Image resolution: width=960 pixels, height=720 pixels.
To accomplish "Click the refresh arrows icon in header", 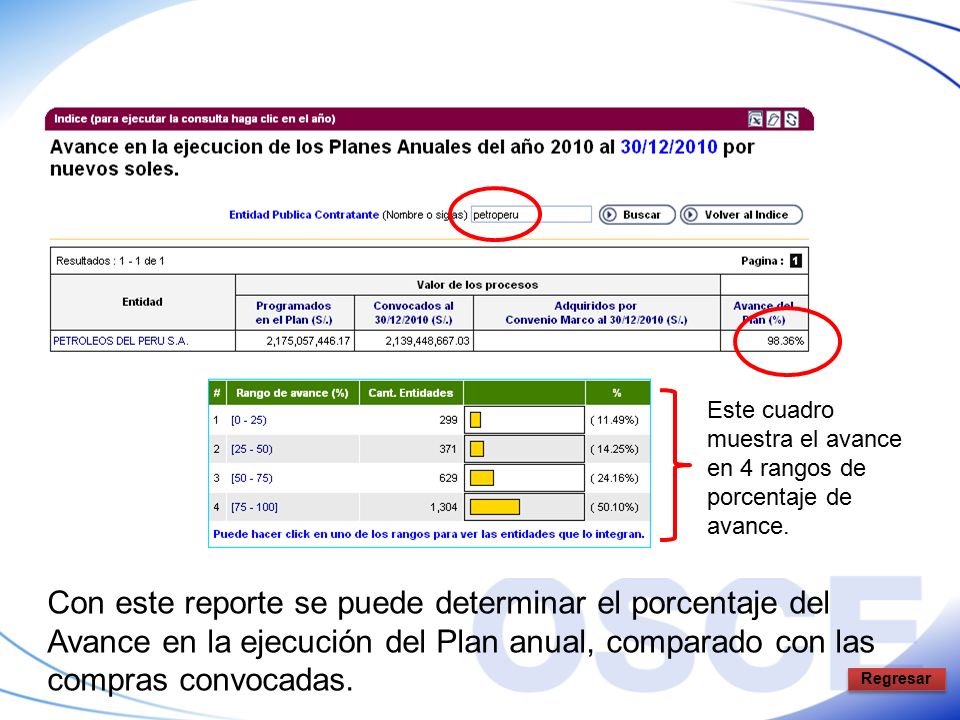I will pyautogui.click(x=791, y=119).
